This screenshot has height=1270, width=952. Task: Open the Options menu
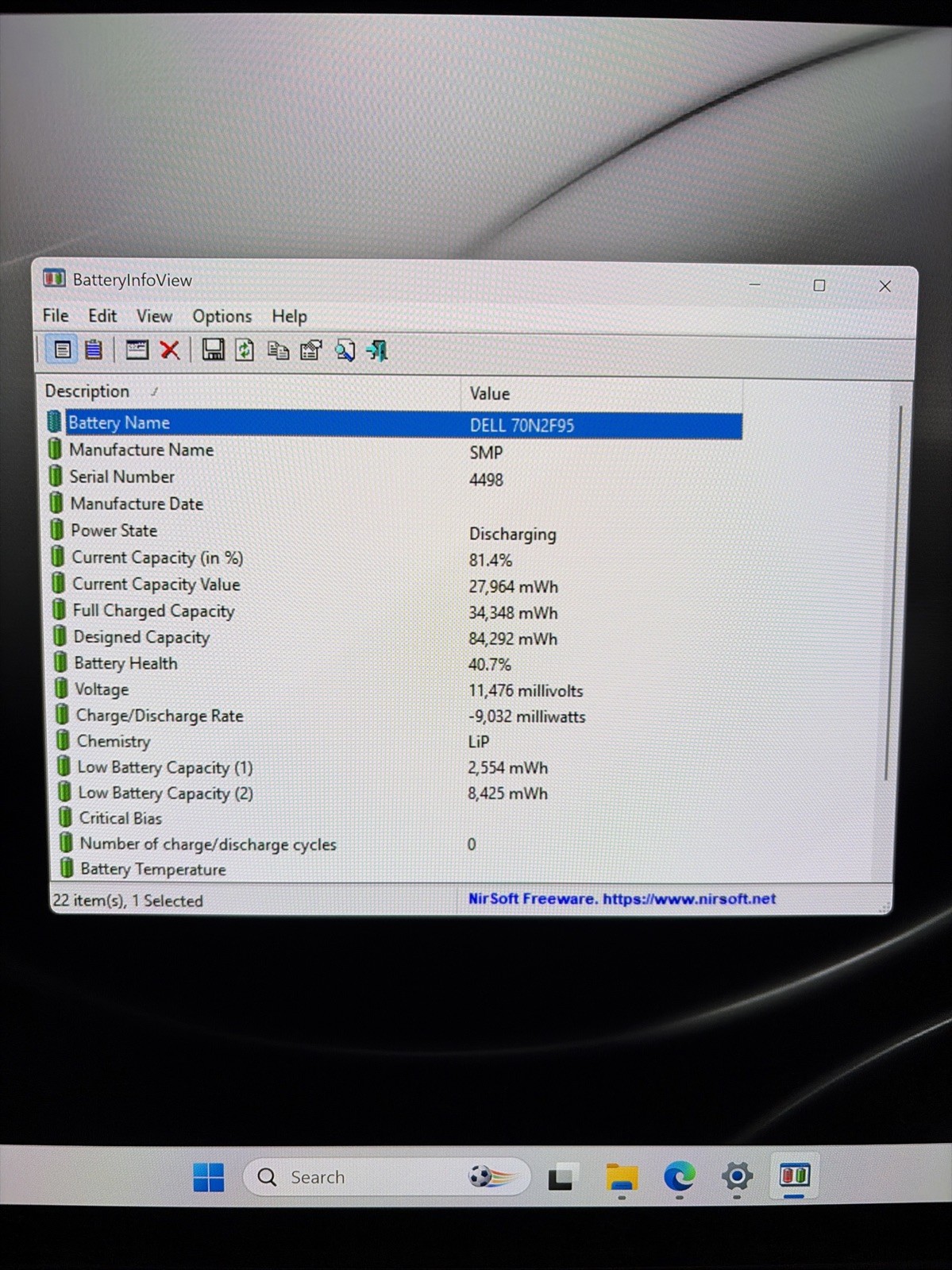[222, 316]
